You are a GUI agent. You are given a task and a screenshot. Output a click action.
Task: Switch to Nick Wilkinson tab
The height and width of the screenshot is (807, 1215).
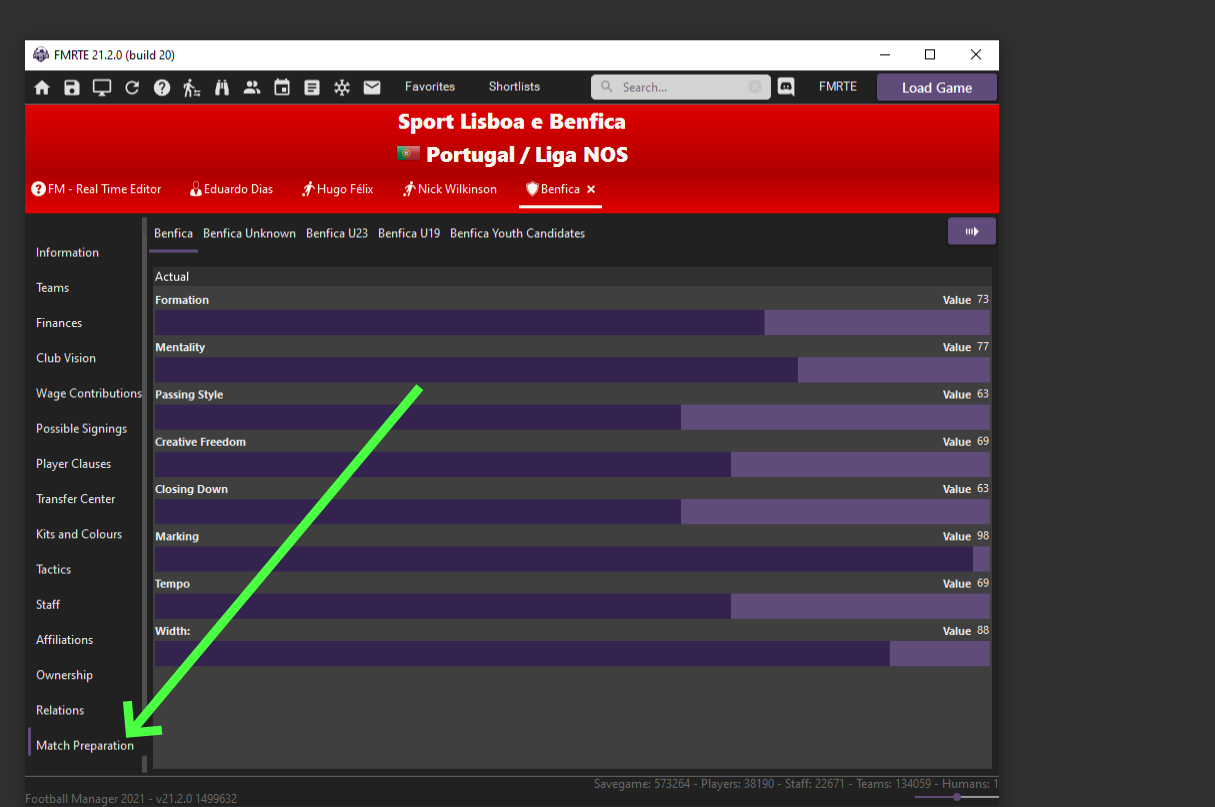[x=450, y=189]
